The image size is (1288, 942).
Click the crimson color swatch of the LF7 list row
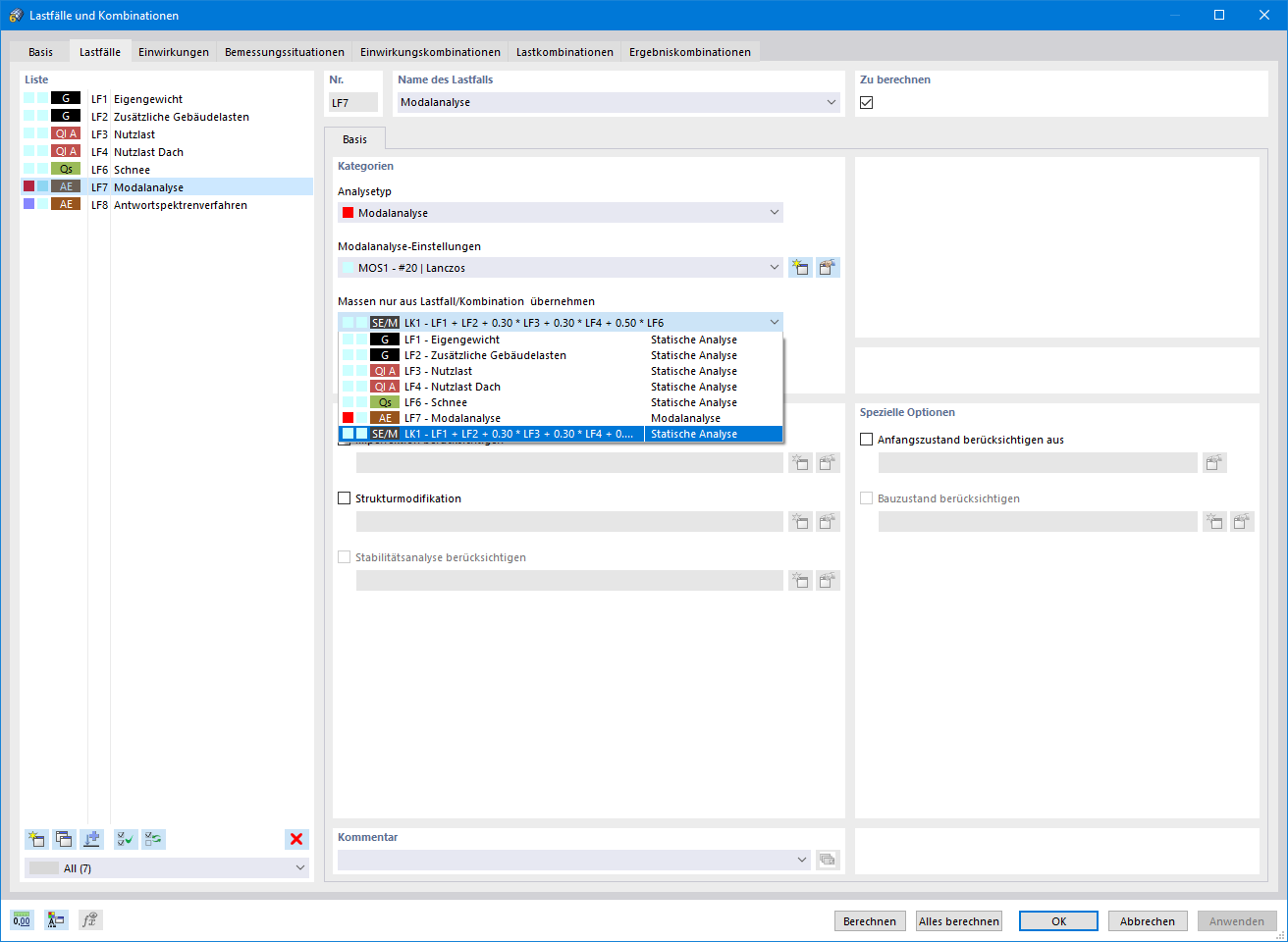pyautogui.click(x=29, y=186)
